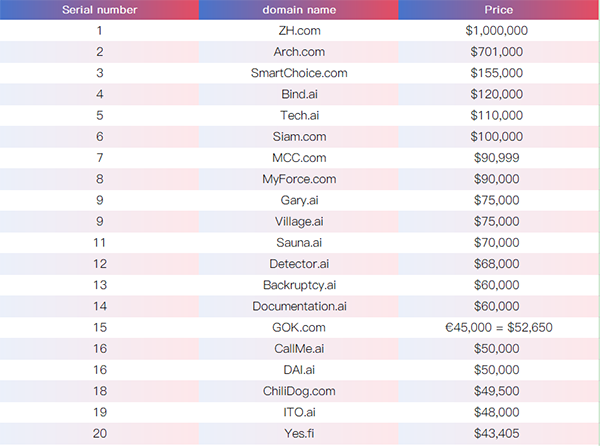Select the Arch.com domain name
The height and width of the screenshot is (446, 600).
click(299, 52)
